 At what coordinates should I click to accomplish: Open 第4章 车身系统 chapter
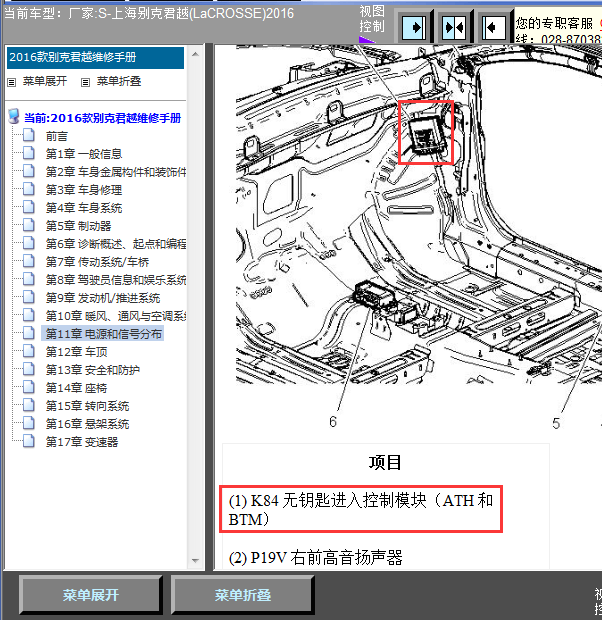(x=84, y=208)
